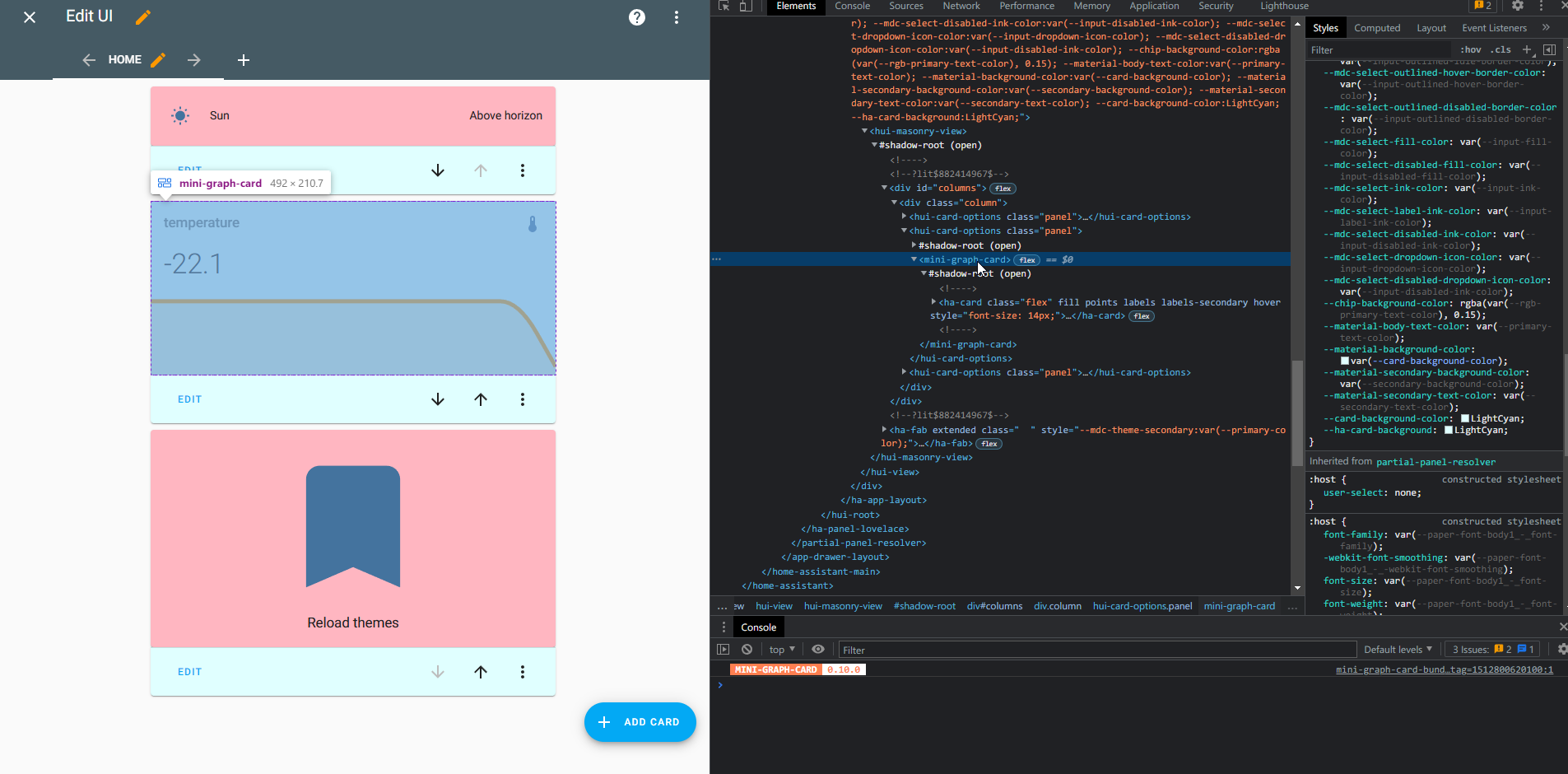The height and width of the screenshot is (774, 1568).
Task: Open the temperature card options menu
Action: click(523, 399)
